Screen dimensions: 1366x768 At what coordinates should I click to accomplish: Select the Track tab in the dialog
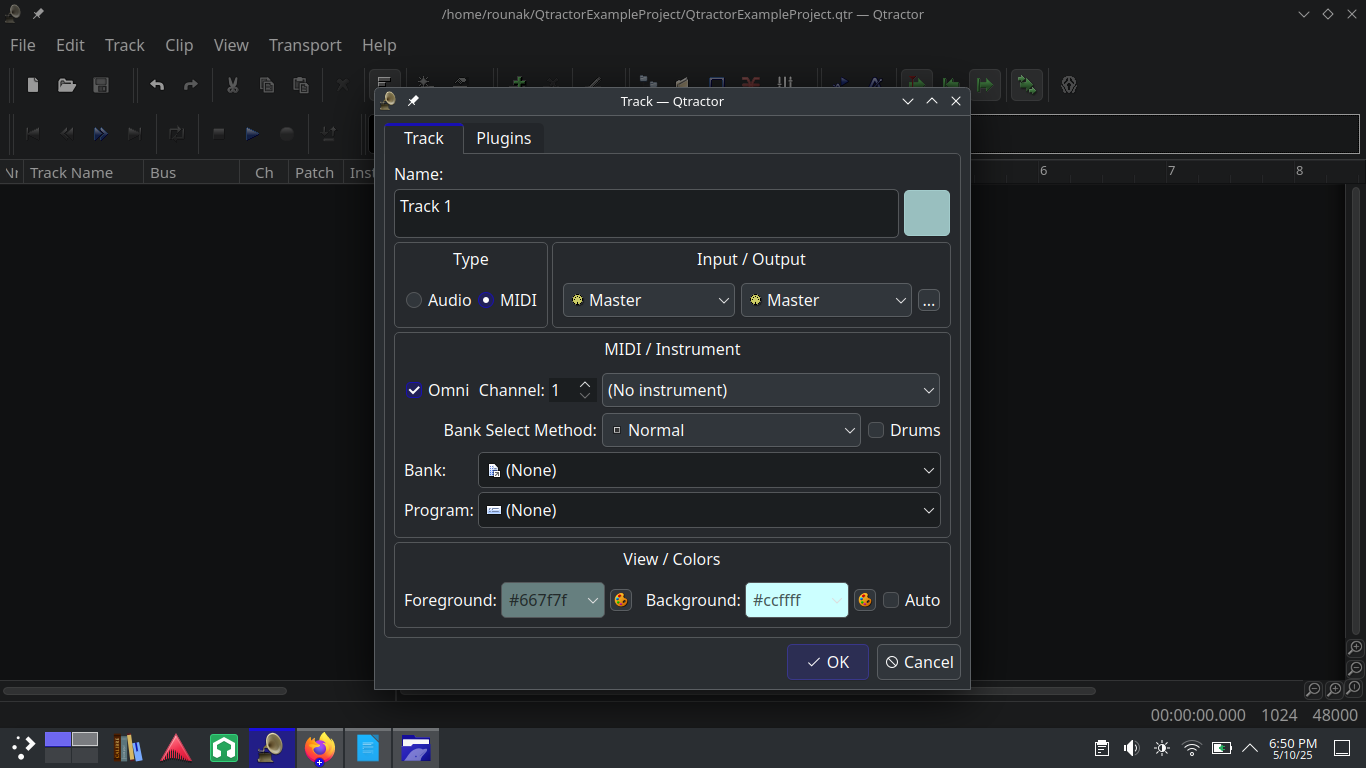[424, 138]
